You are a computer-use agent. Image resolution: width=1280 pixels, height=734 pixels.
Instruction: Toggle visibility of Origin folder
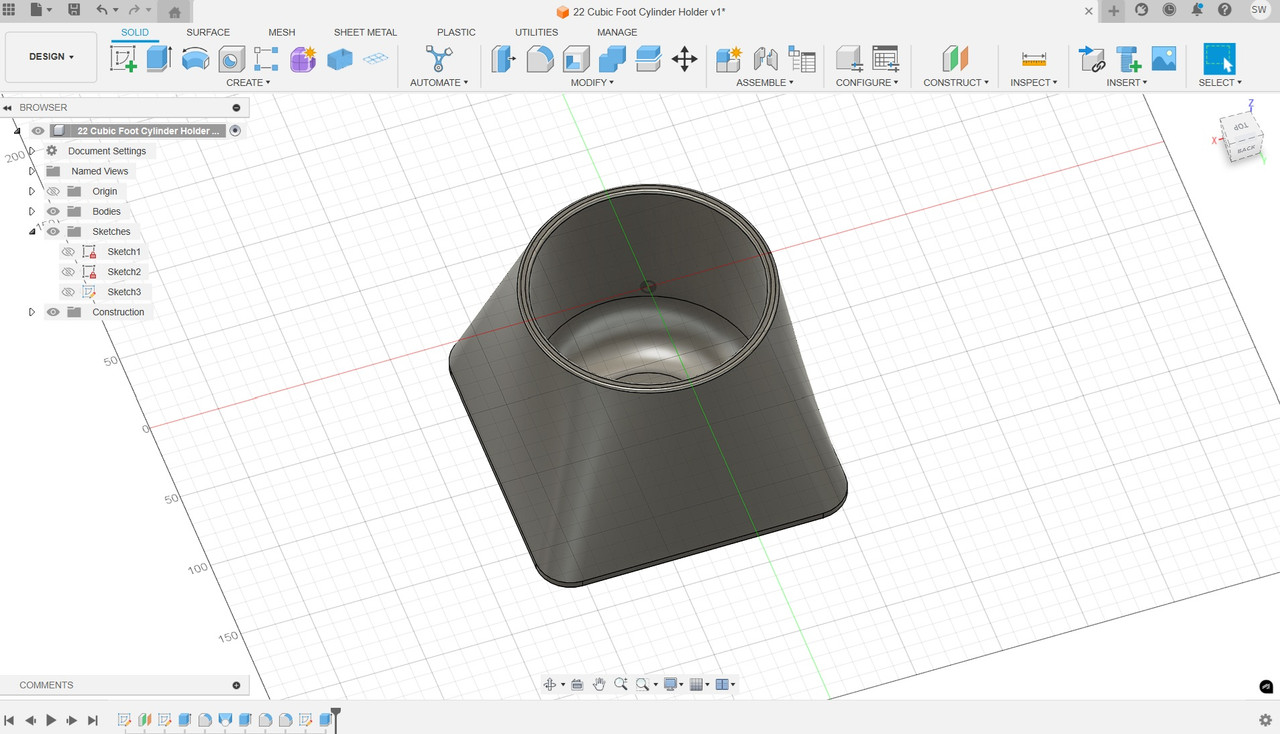(53, 191)
